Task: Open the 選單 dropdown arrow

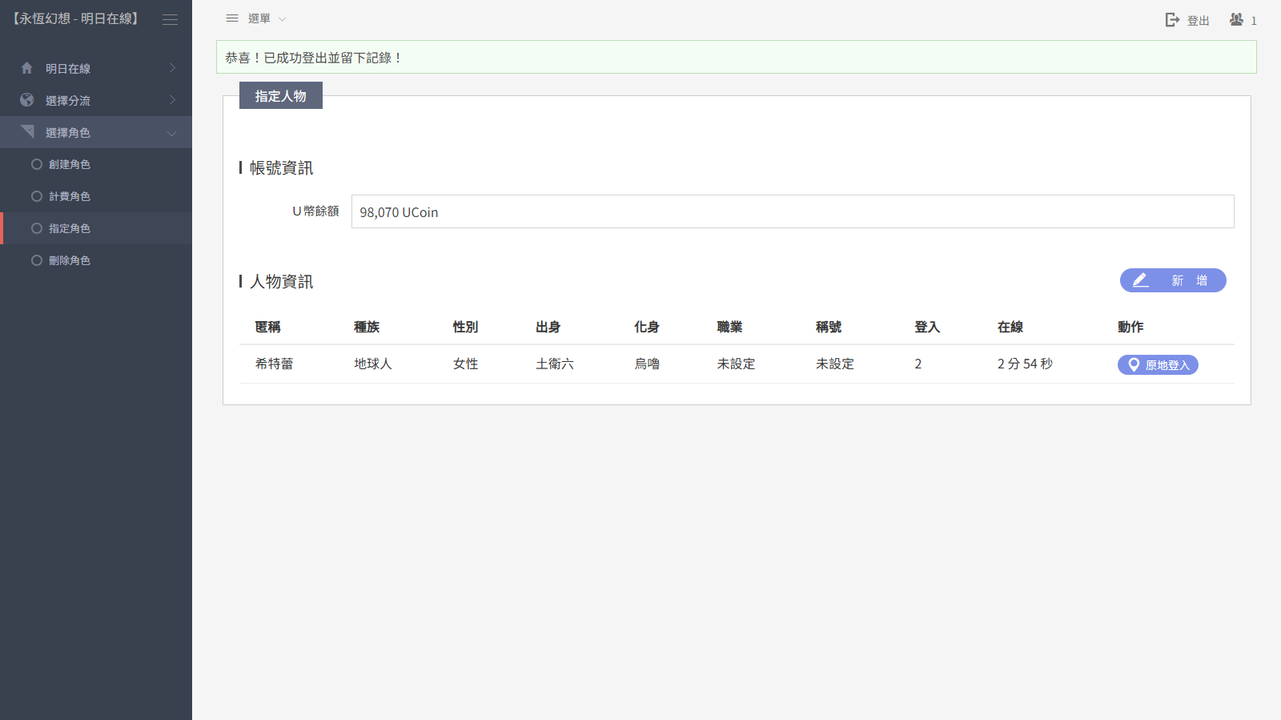Action: [282, 19]
